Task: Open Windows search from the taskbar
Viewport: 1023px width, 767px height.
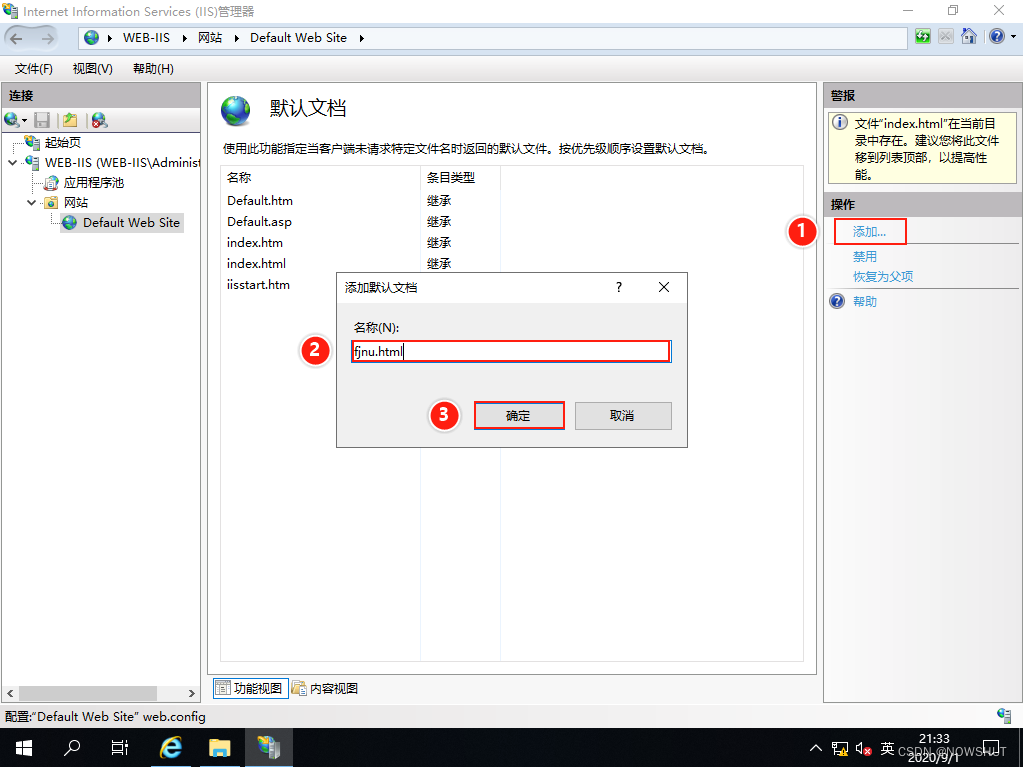Action: tap(70, 747)
